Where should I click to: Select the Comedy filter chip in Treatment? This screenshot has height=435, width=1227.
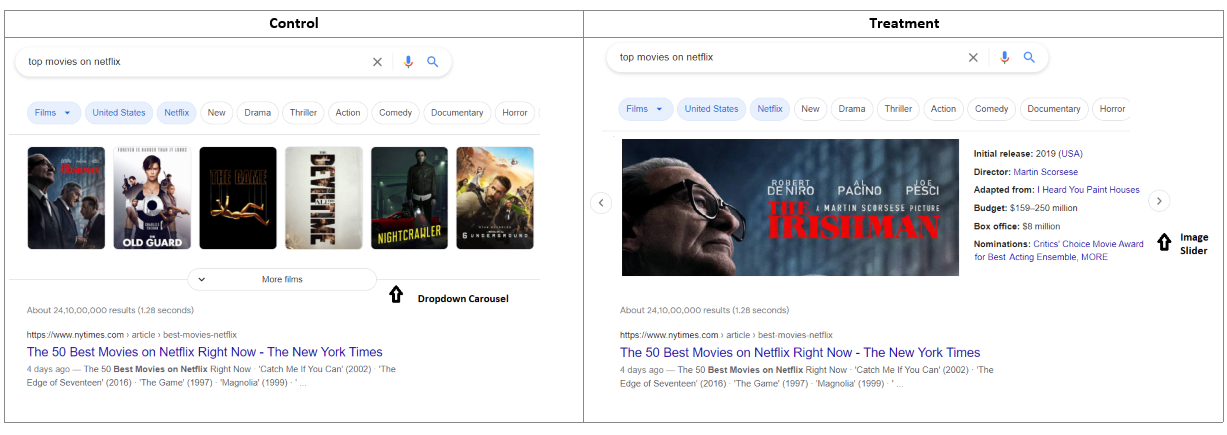991,109
